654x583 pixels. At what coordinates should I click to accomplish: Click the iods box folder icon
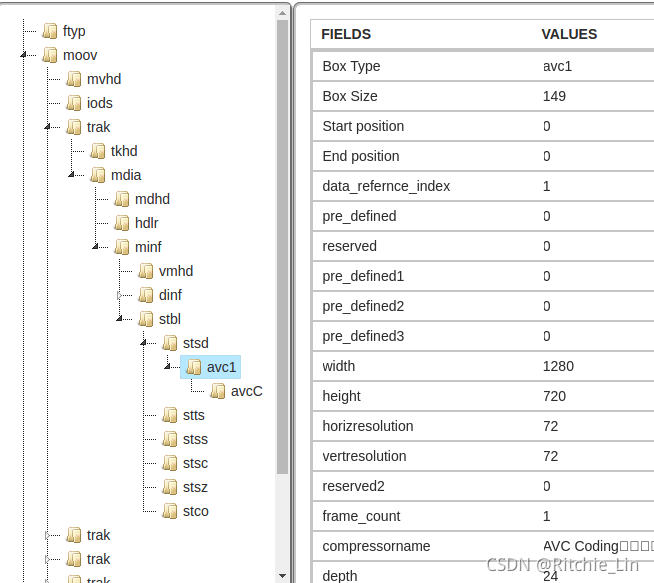click(74, 103)
